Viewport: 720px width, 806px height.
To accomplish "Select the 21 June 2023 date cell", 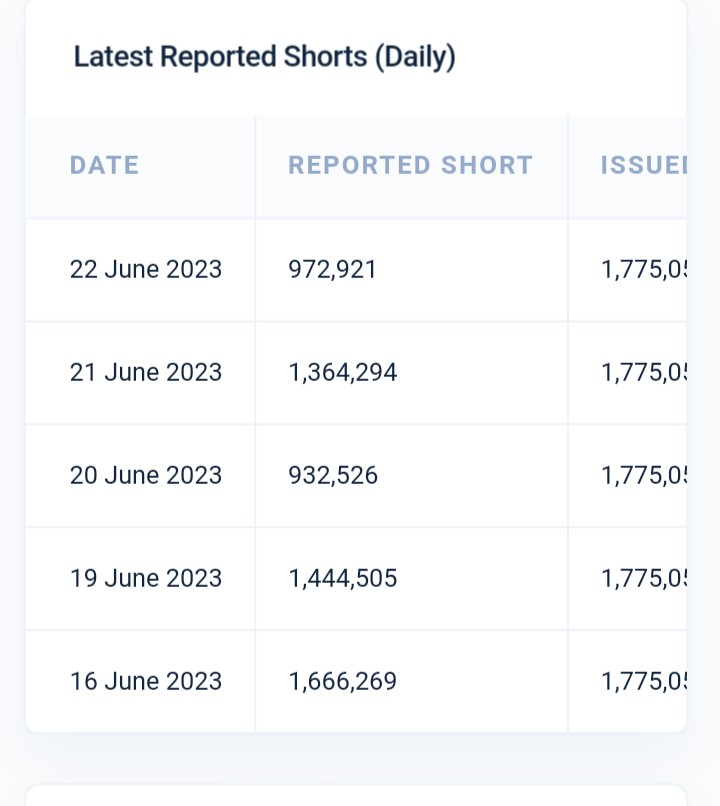I will tap(146, 373).
